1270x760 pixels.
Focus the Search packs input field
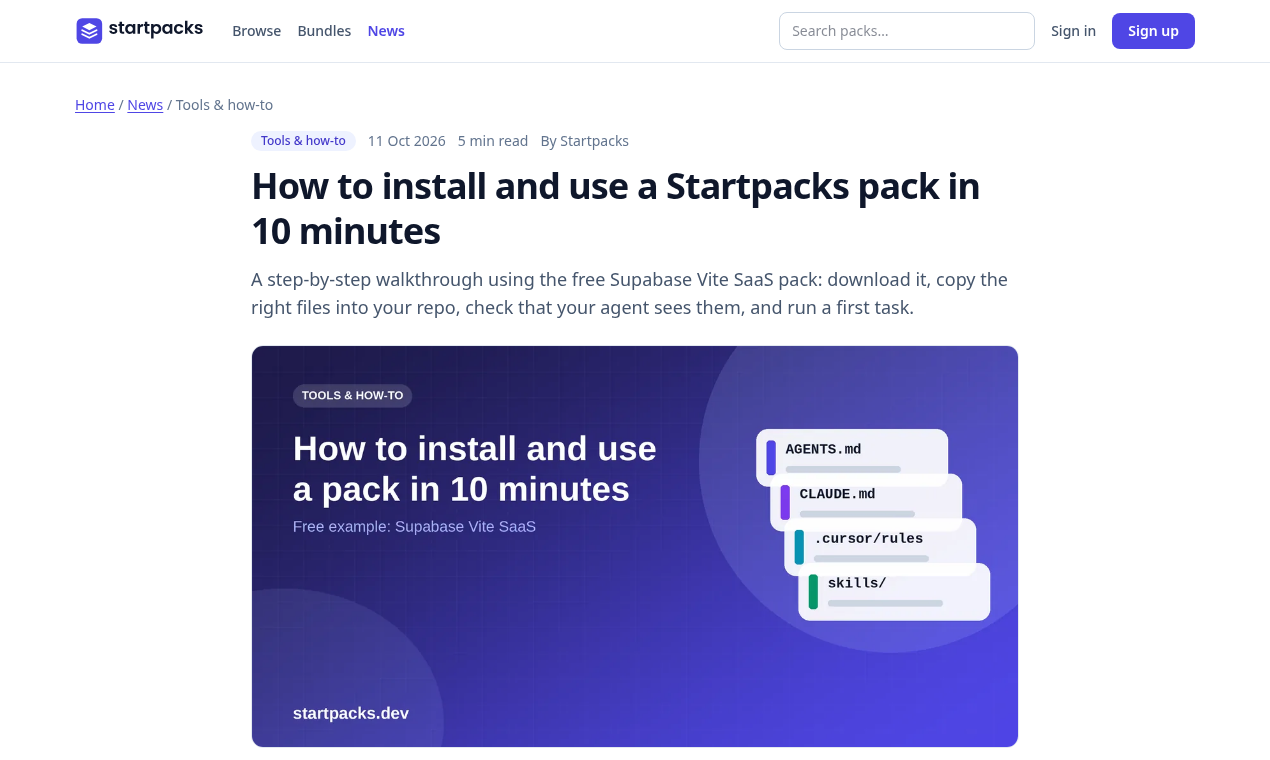tap(907, 31)
